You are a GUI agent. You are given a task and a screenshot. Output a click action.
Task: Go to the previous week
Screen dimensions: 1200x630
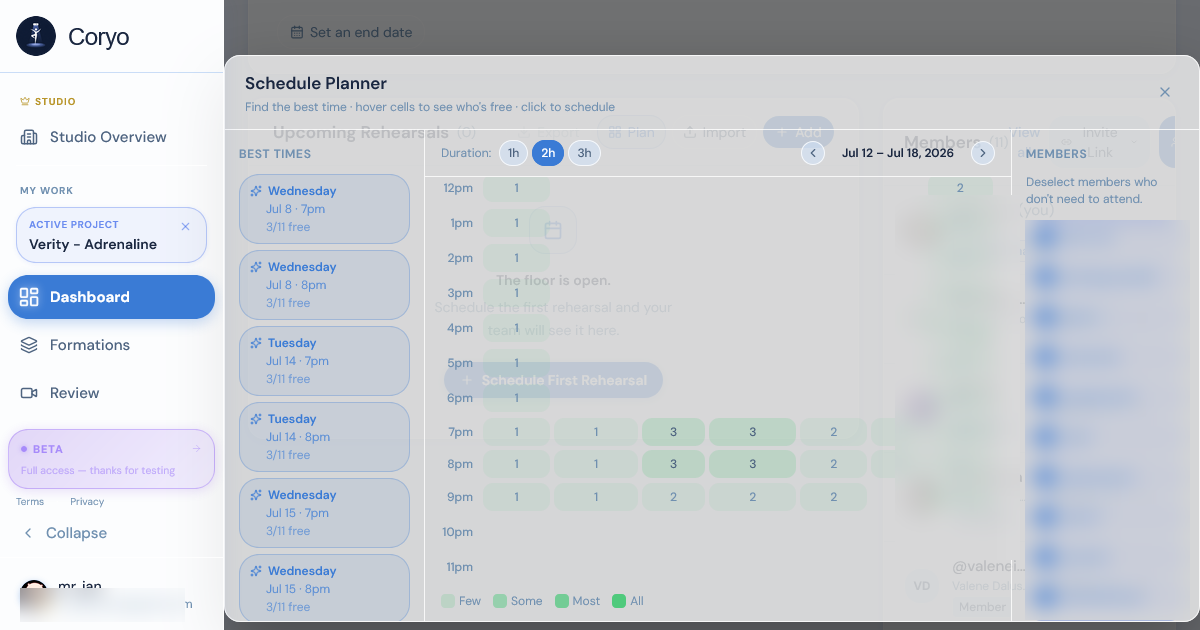coord(813,153)
